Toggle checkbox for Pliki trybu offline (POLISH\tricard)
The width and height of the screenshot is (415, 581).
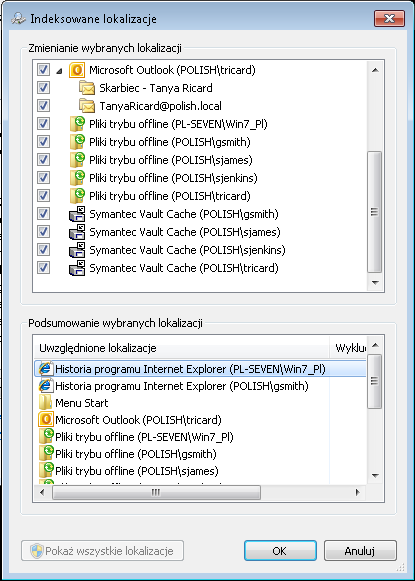(x=43, y=196)
